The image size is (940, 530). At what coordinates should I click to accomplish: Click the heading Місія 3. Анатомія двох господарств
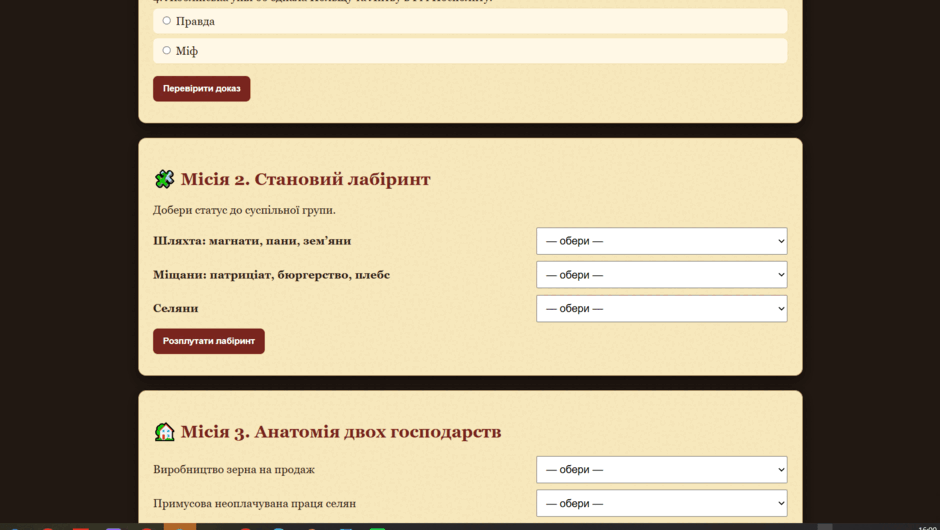pos(341,432)
